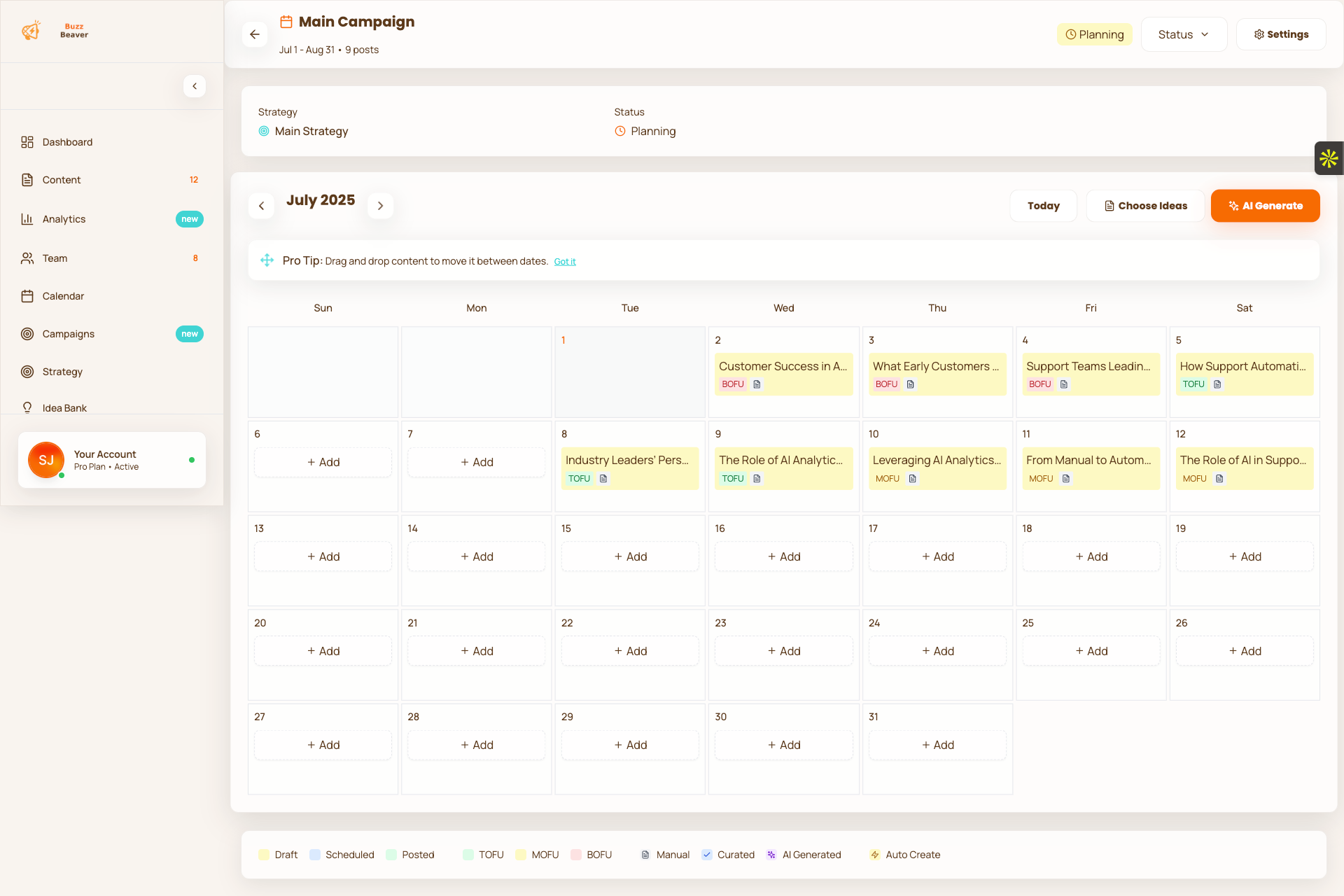Image resolution: width=1344 pixels, height=896 pixels.
Task: Open the Idea Bank lightbulb item
Action: tap(64, 408)
